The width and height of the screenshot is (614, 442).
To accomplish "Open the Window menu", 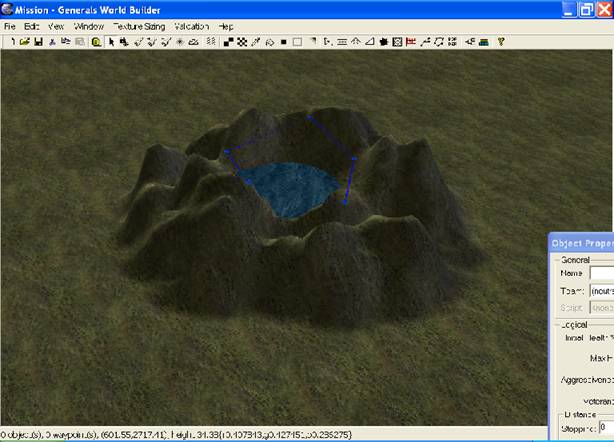I will [89, 27].
